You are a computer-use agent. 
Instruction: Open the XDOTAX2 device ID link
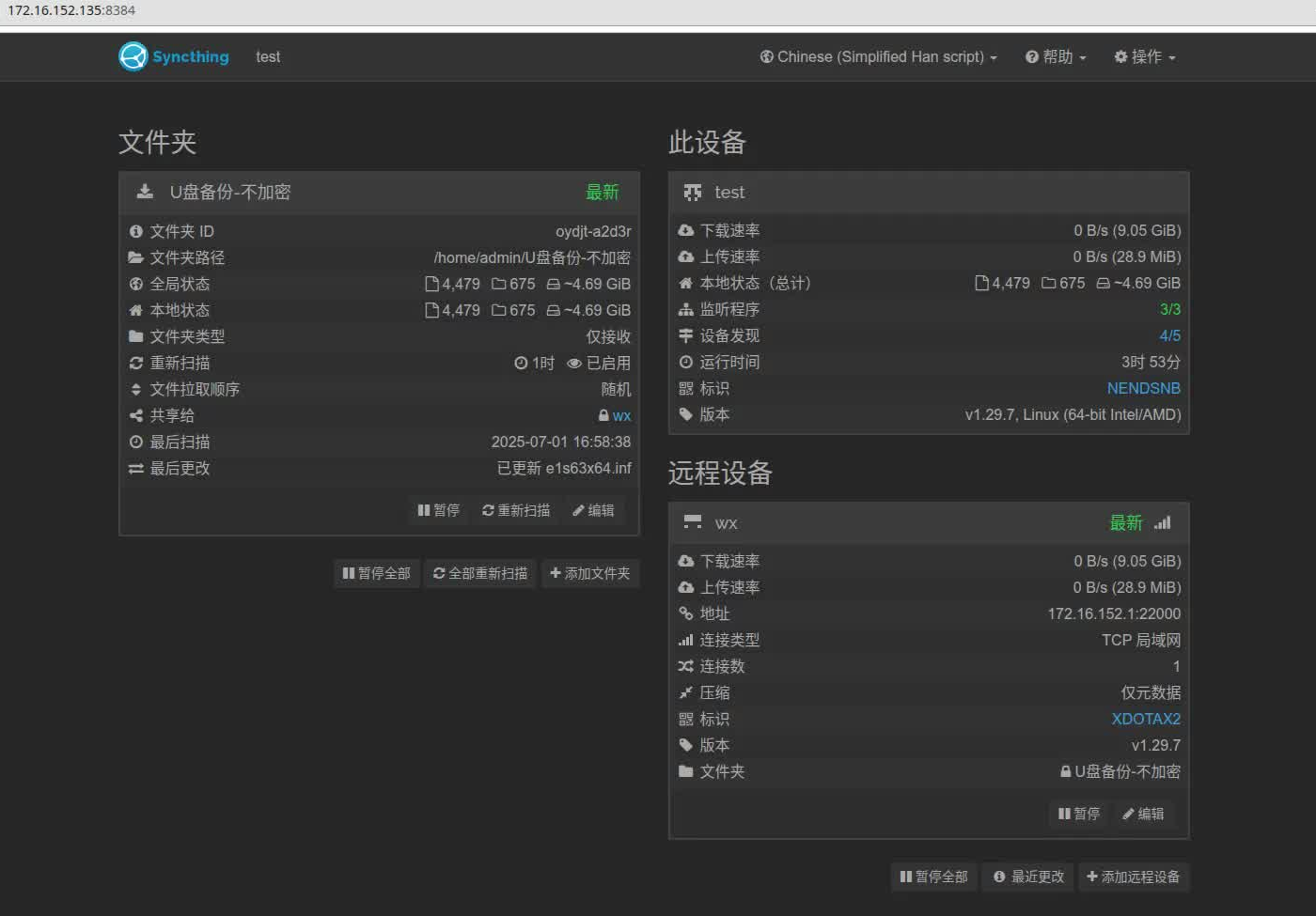pos(1146,719)
